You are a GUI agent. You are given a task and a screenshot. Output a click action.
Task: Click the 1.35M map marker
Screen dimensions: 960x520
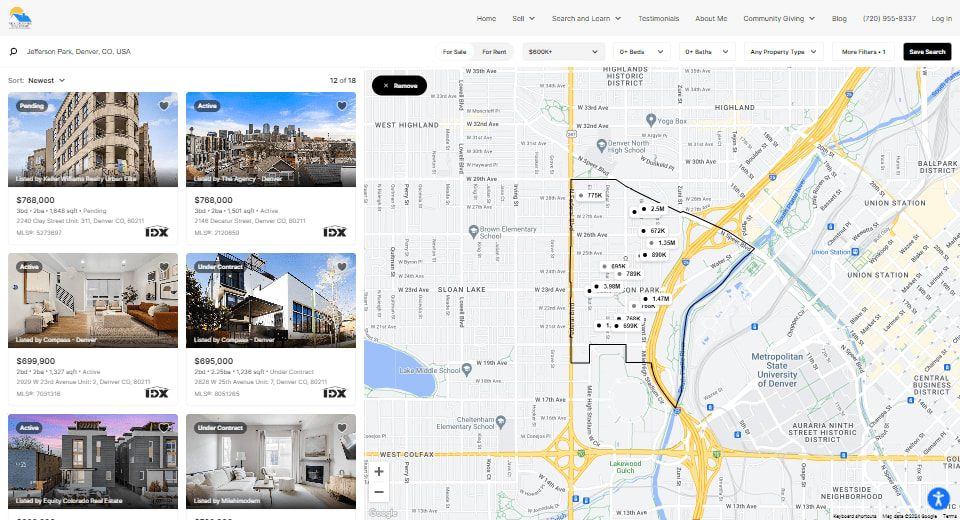point(662,243)
